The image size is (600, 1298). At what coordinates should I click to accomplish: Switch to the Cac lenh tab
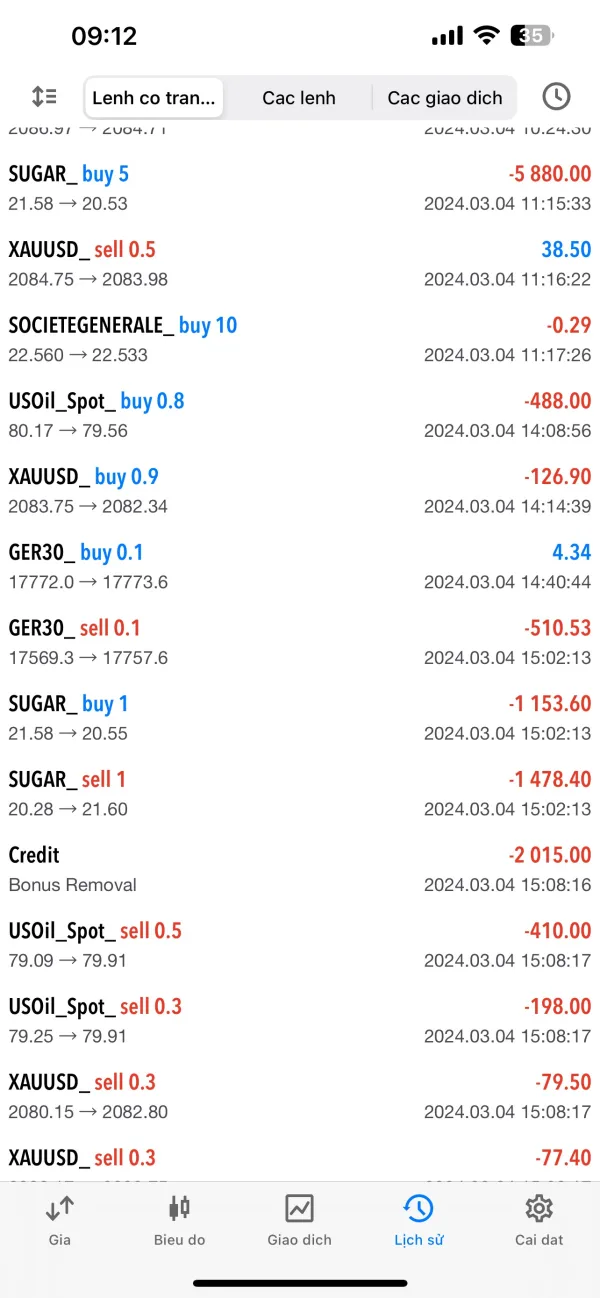299,98
